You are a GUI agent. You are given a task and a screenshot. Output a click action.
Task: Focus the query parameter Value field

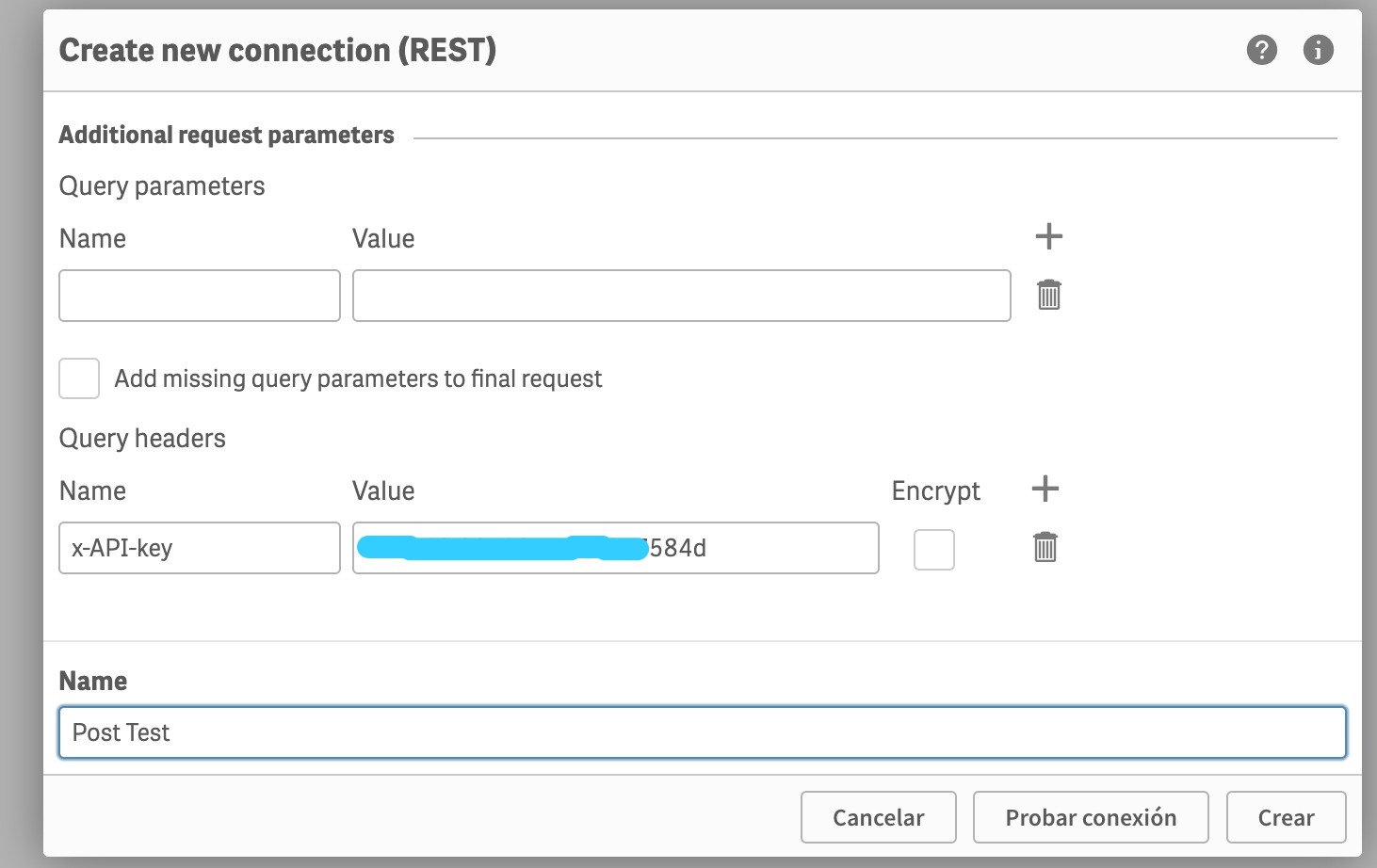click(x=682, y=296)
